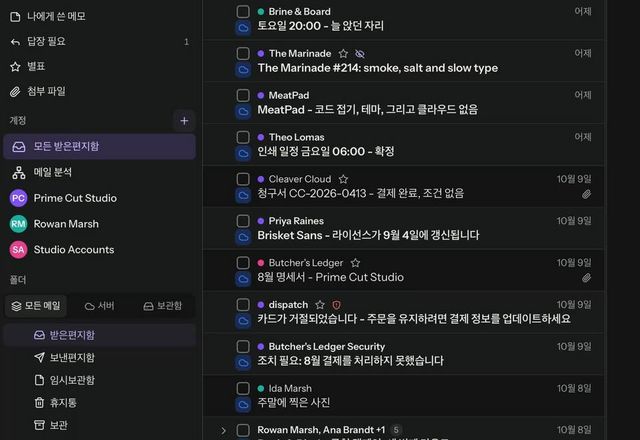Click the cloud icon on dispatch row

click(243, 321)
